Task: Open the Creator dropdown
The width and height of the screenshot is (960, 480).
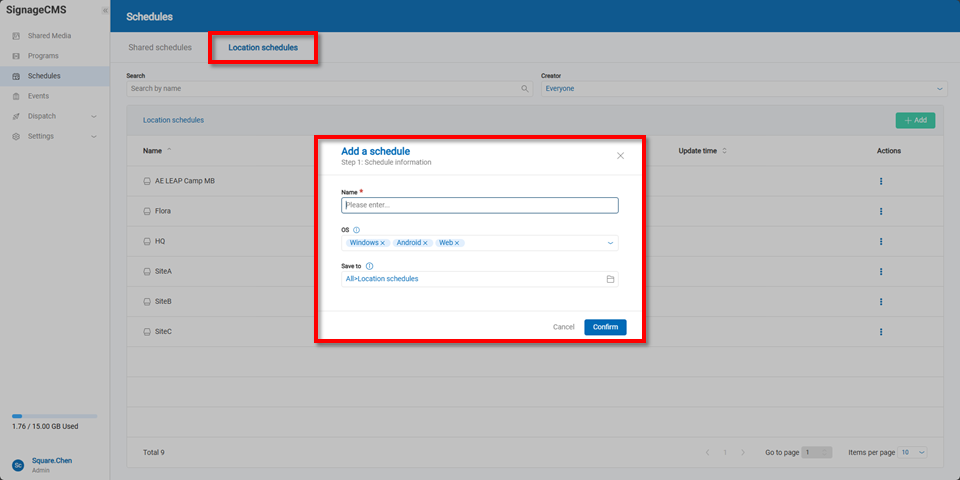Action: (x=743, y=89)
